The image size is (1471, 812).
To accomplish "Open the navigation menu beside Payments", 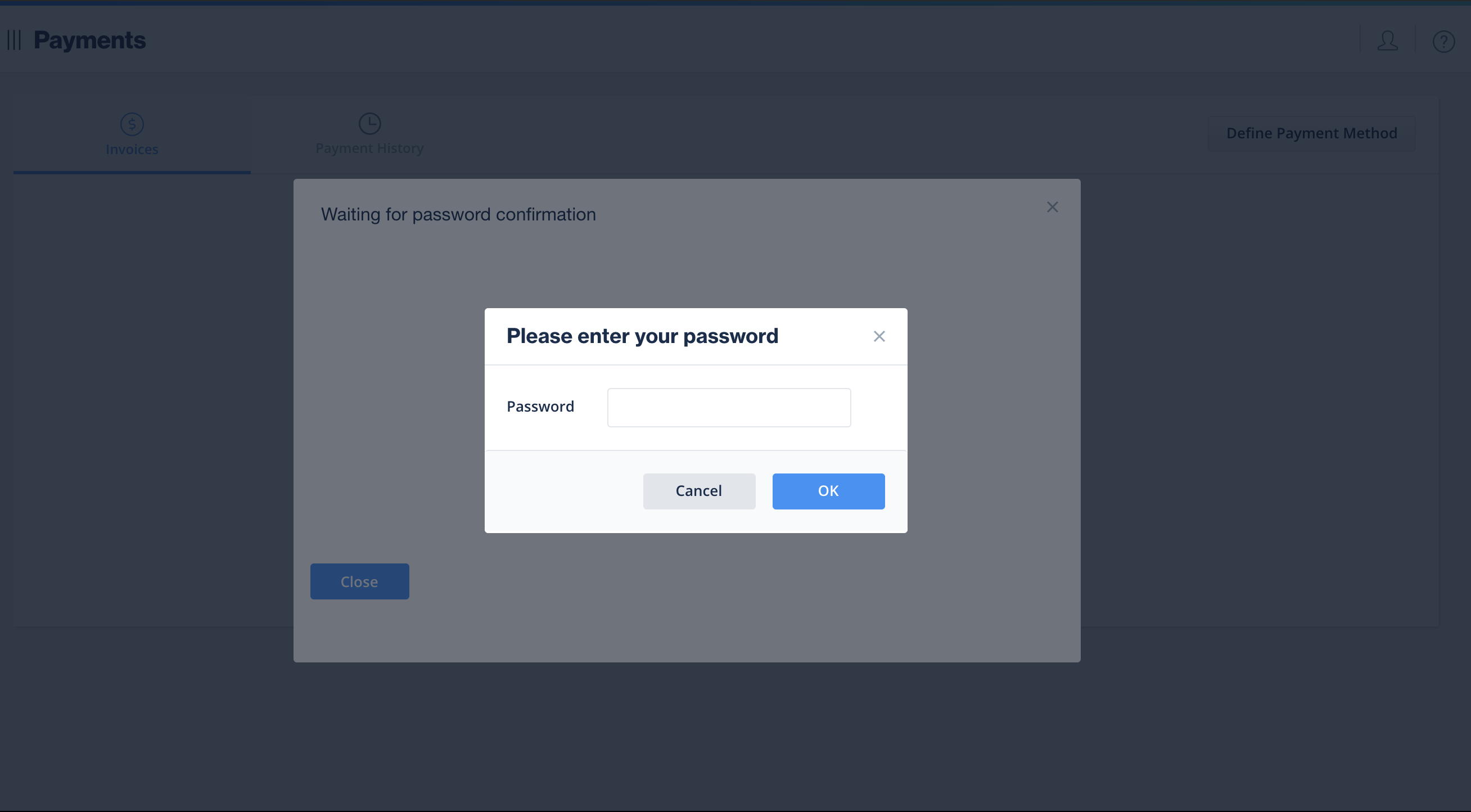I will (13, 40).
